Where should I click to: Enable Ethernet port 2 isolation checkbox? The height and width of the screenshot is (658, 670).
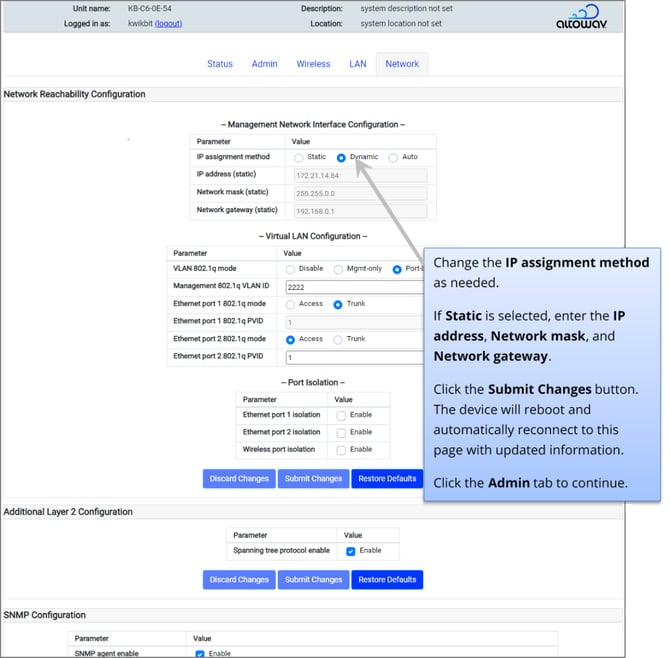341,433
